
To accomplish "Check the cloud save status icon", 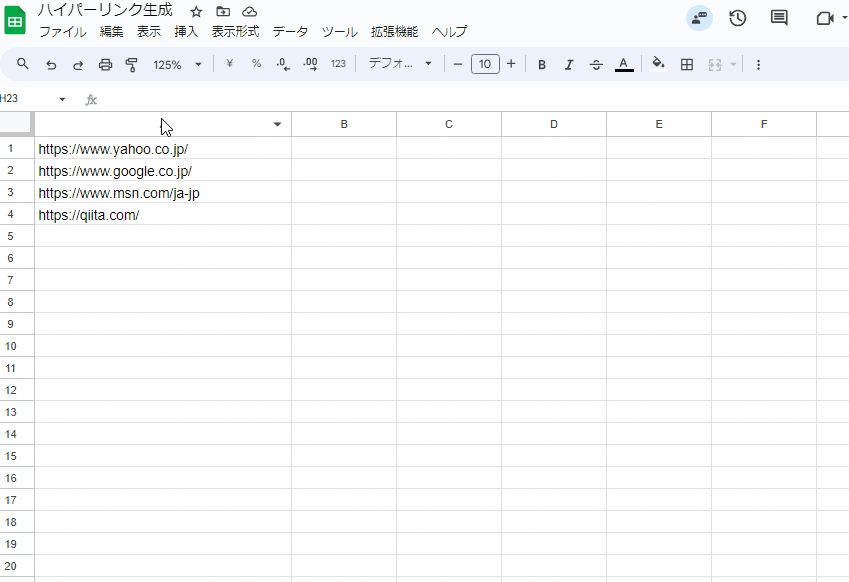I will tap(249, 11).
